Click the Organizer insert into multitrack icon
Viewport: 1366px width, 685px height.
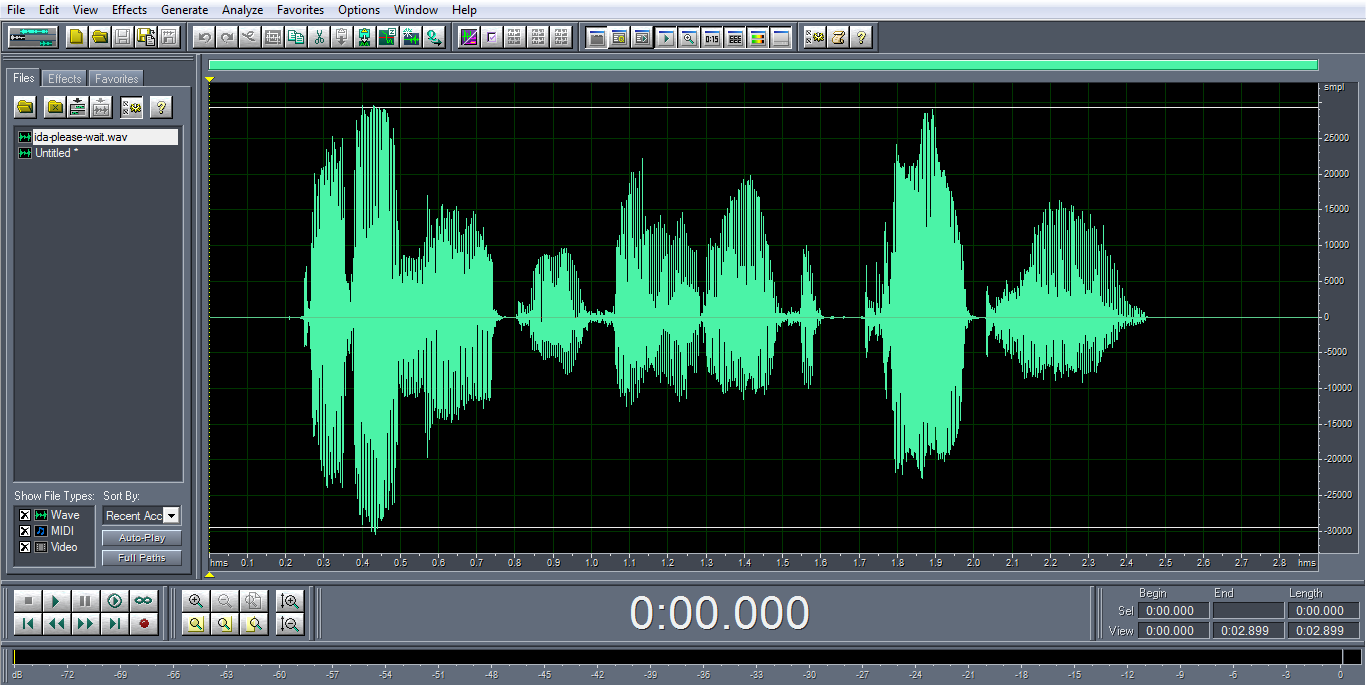(x=77, y=107)
